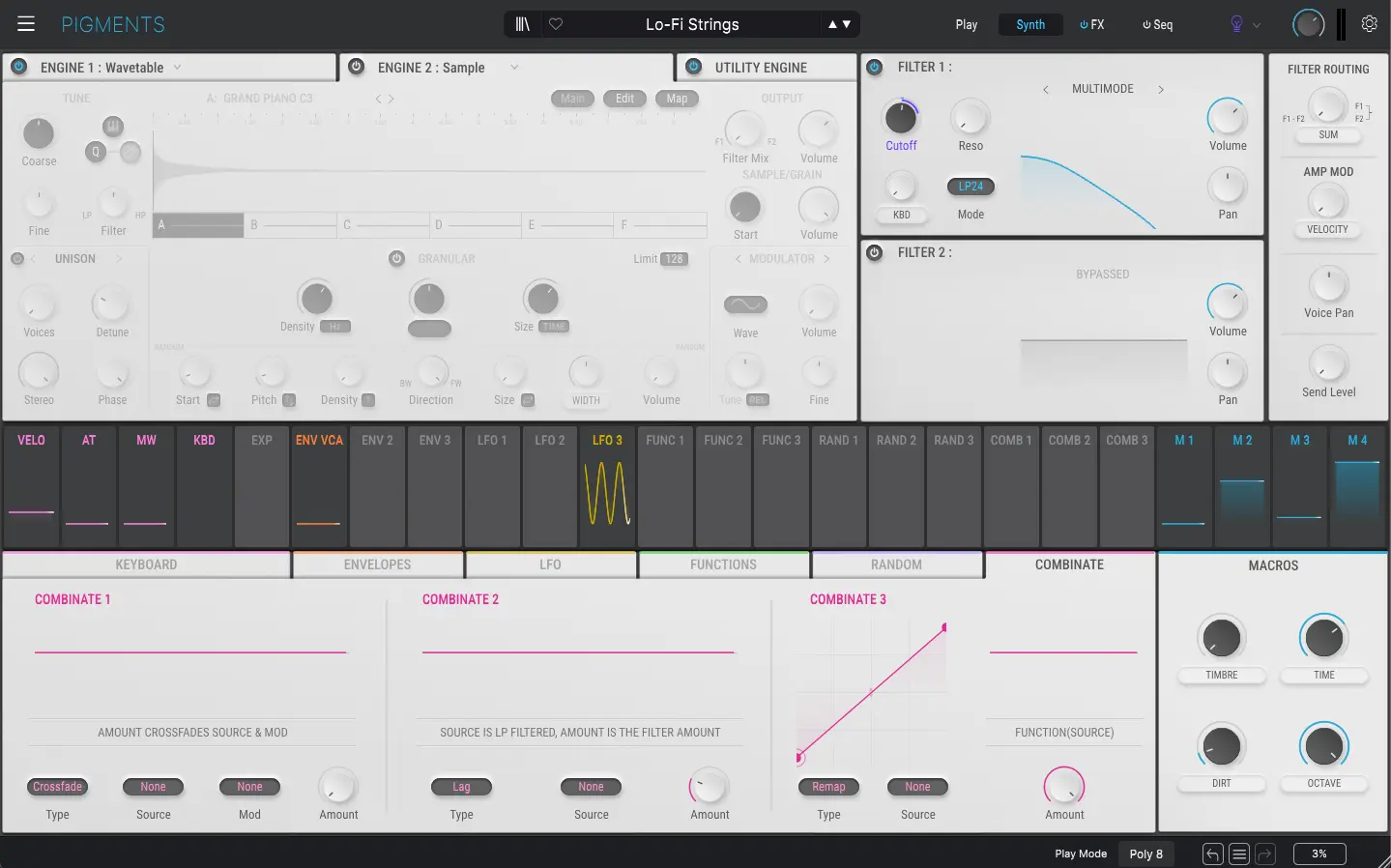Click the wave shape modulator button
1391x868 pixels.
(745, 304)
